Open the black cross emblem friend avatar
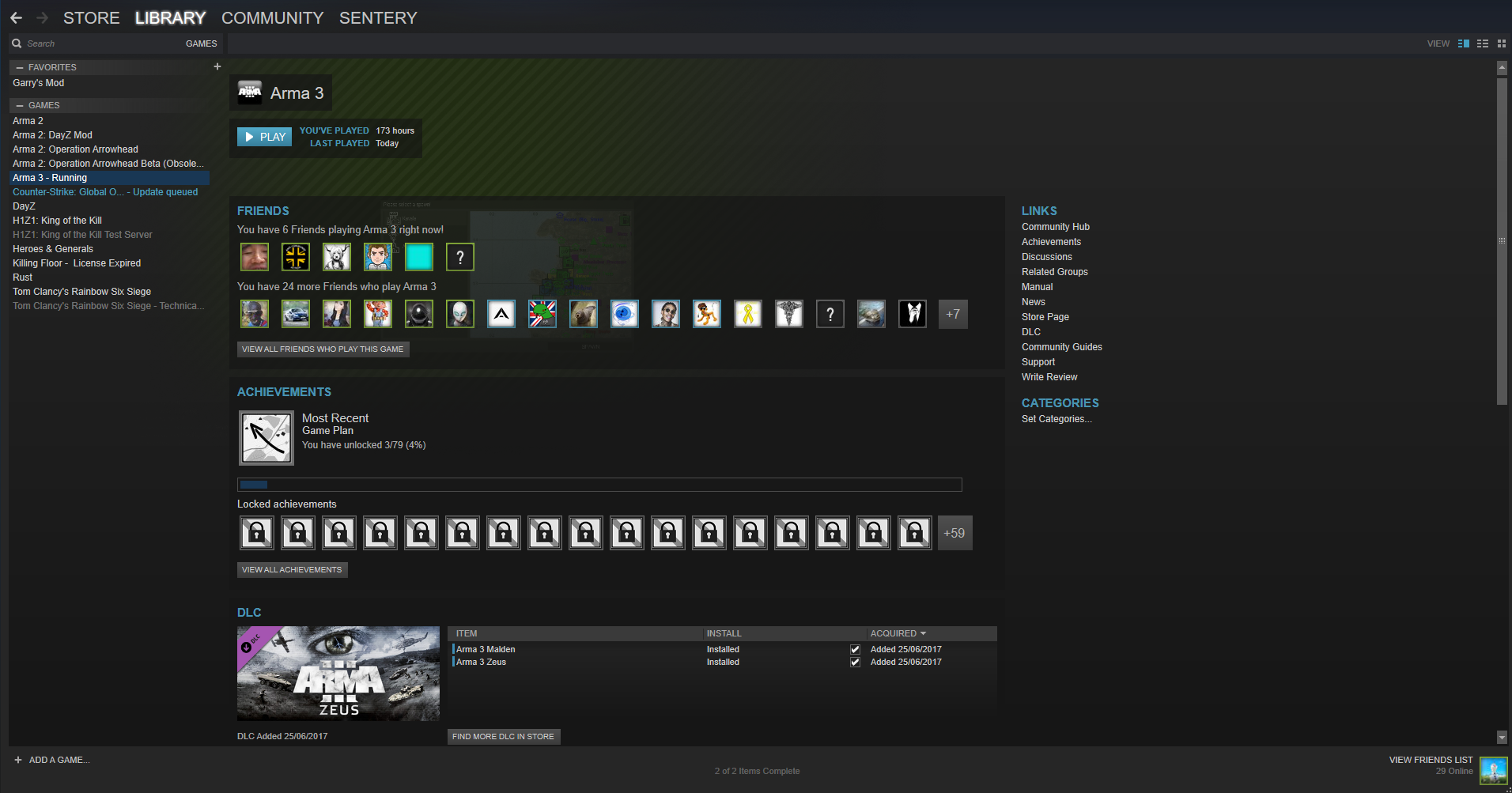This screenshot has width=1512, height=793. tap(296, 257)
